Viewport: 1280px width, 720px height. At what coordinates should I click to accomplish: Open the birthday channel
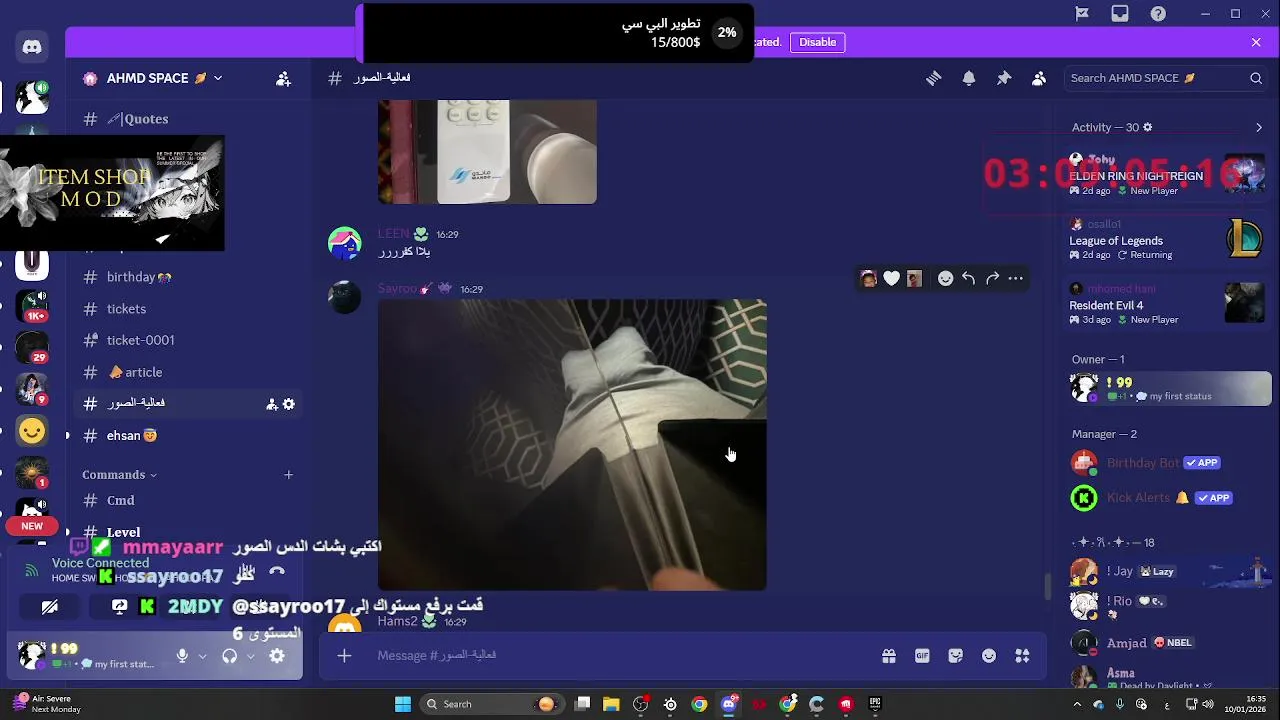pyautogui.click(x=187, y=277)
